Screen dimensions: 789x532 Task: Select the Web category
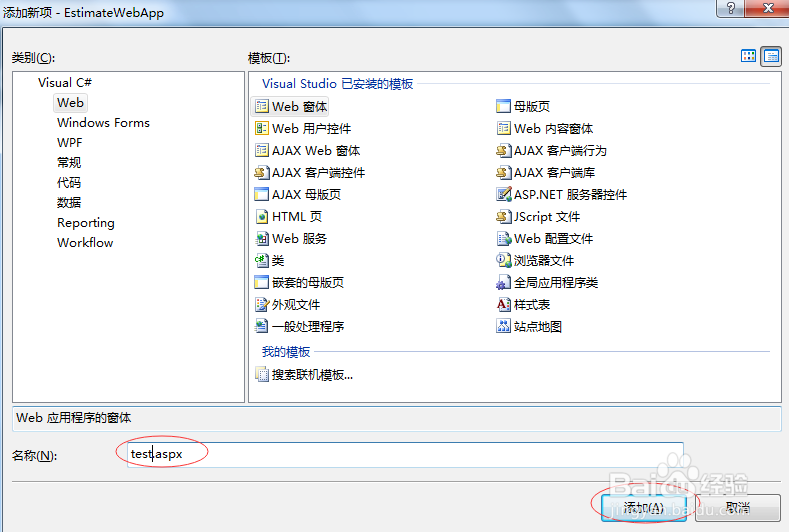click(70, 103)
